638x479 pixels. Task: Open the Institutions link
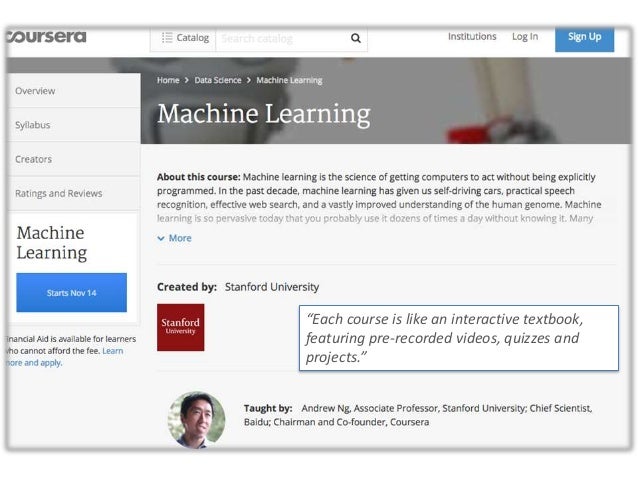coord(472,37)
